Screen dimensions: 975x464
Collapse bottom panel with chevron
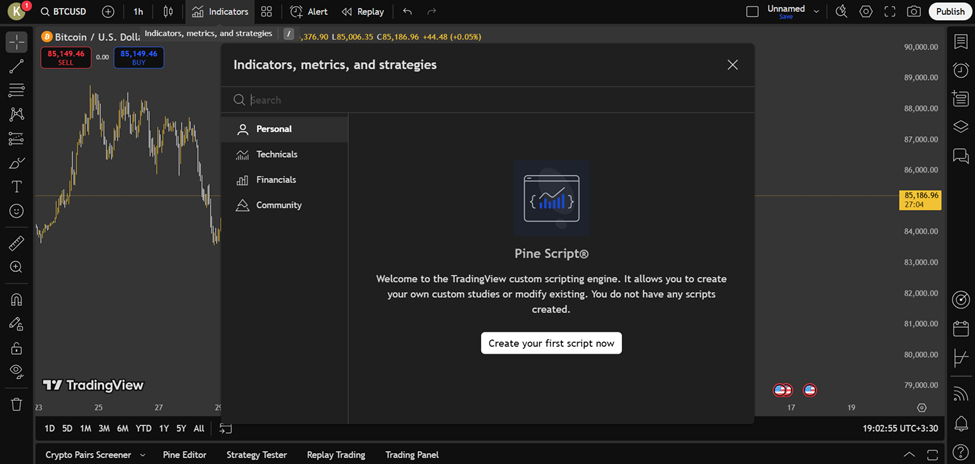pos(909,455)
